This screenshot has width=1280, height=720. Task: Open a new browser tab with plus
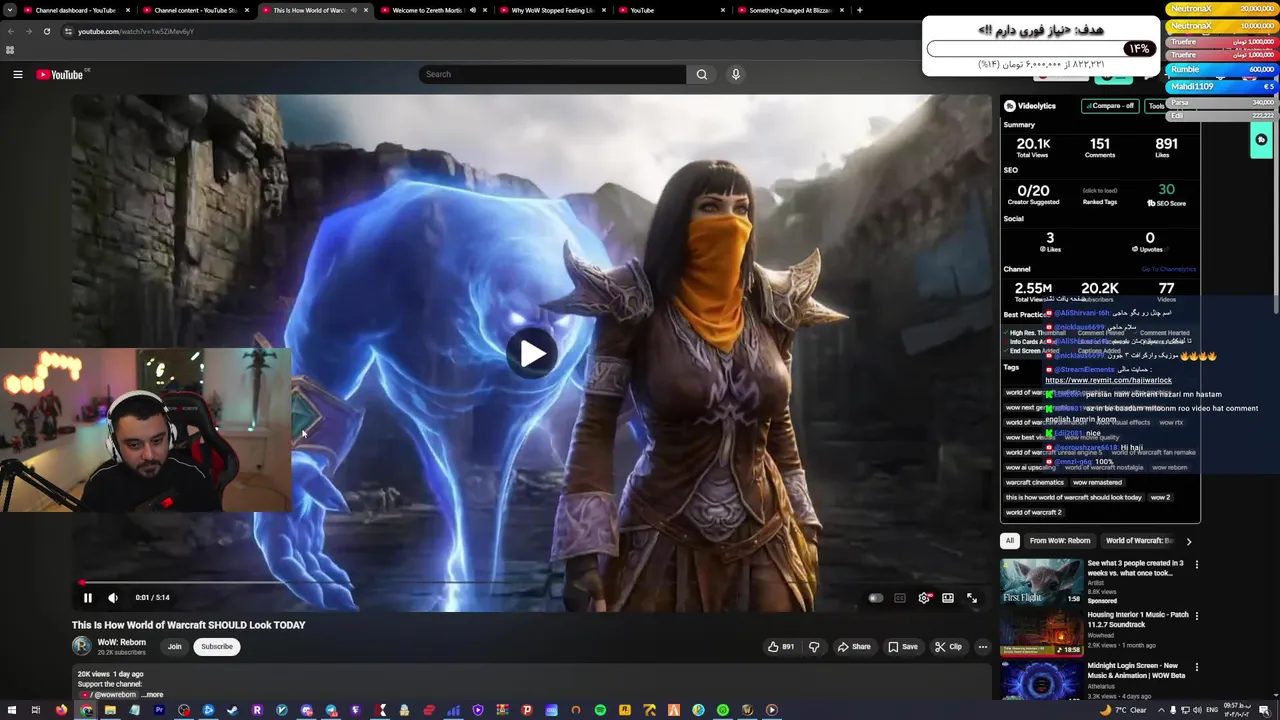[860, 10]
